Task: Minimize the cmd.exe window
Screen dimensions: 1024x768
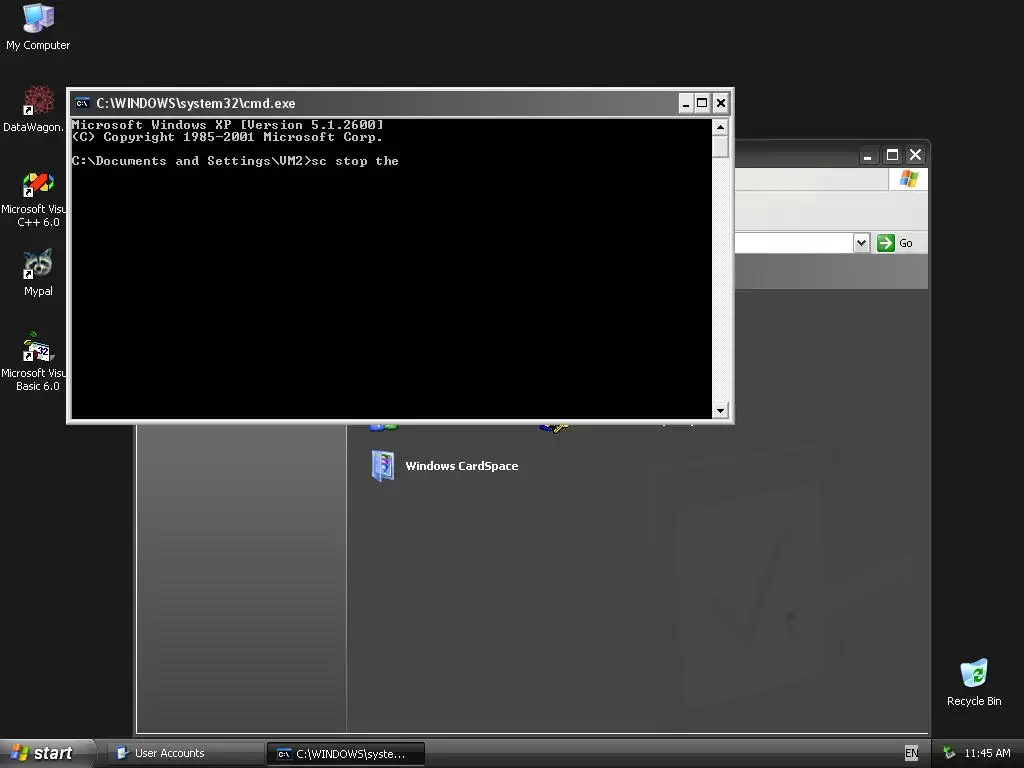Action: coord(686,103)
